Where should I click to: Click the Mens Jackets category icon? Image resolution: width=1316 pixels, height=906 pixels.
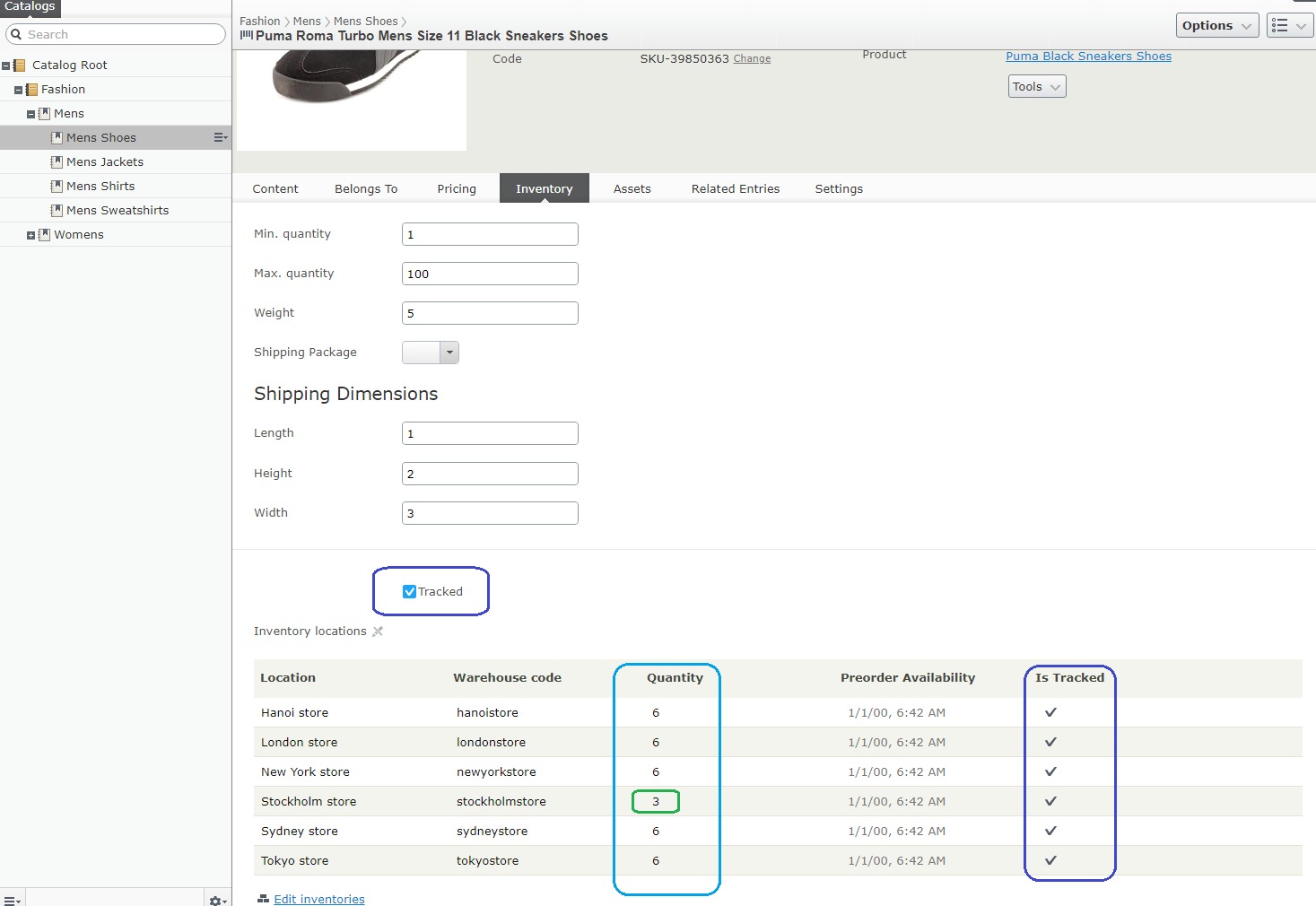tap(57, 162)
